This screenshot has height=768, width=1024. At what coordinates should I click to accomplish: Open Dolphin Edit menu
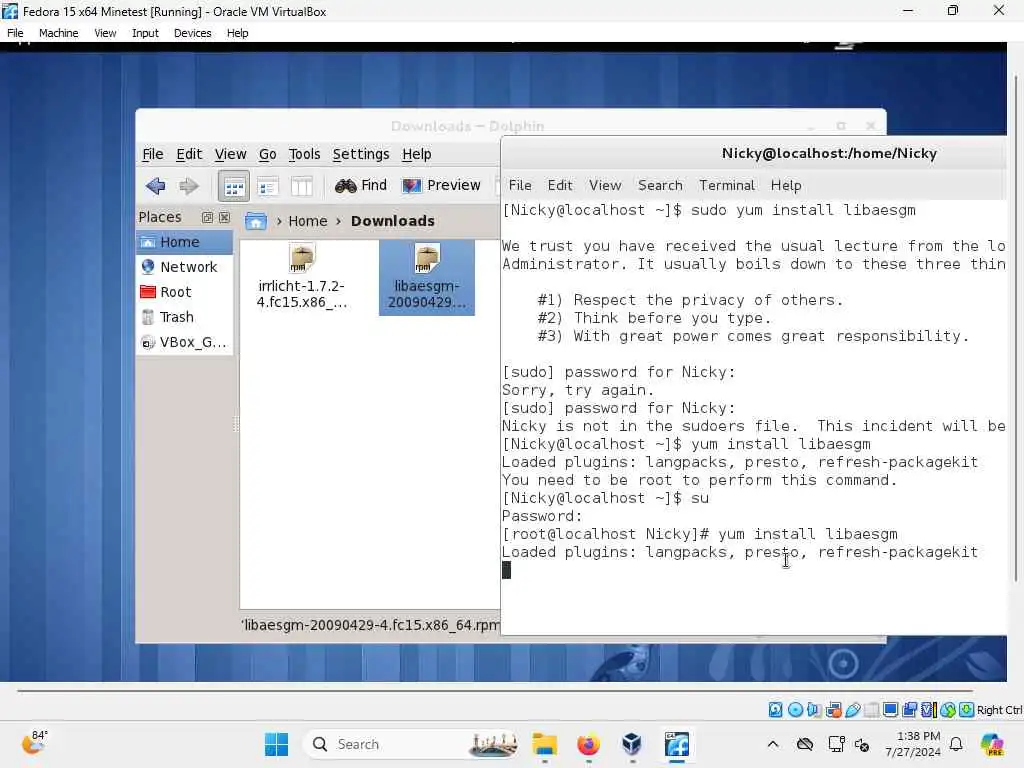pyautogui.click(x=189, y=154)
